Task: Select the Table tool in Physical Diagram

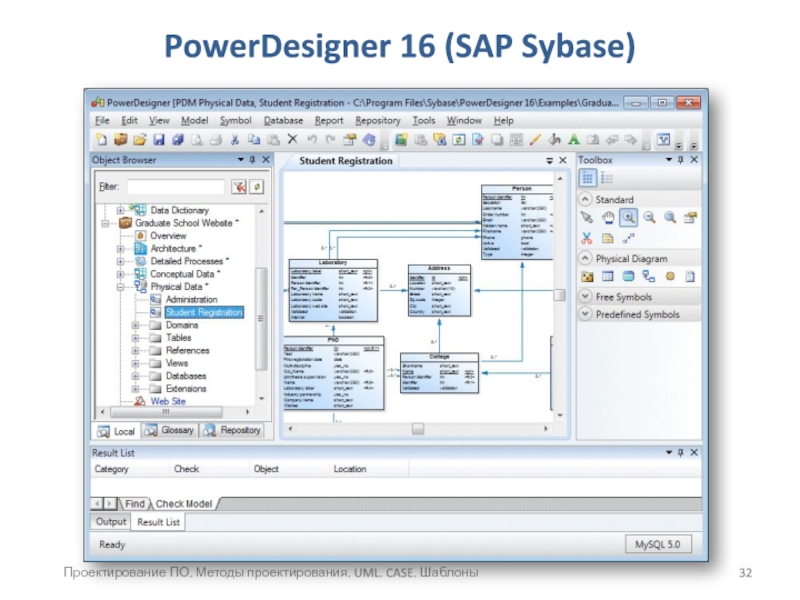Action: click(608, 276)
